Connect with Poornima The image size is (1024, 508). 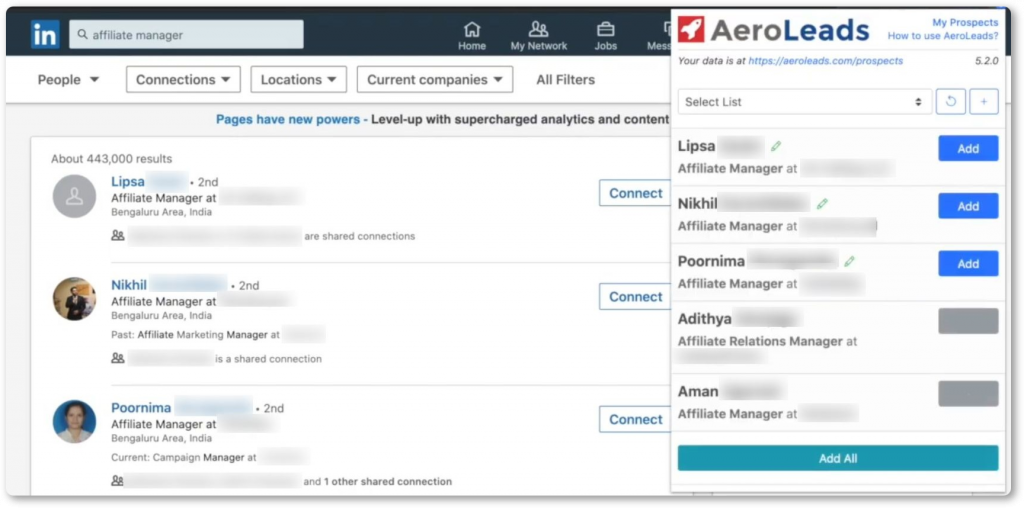635,419
